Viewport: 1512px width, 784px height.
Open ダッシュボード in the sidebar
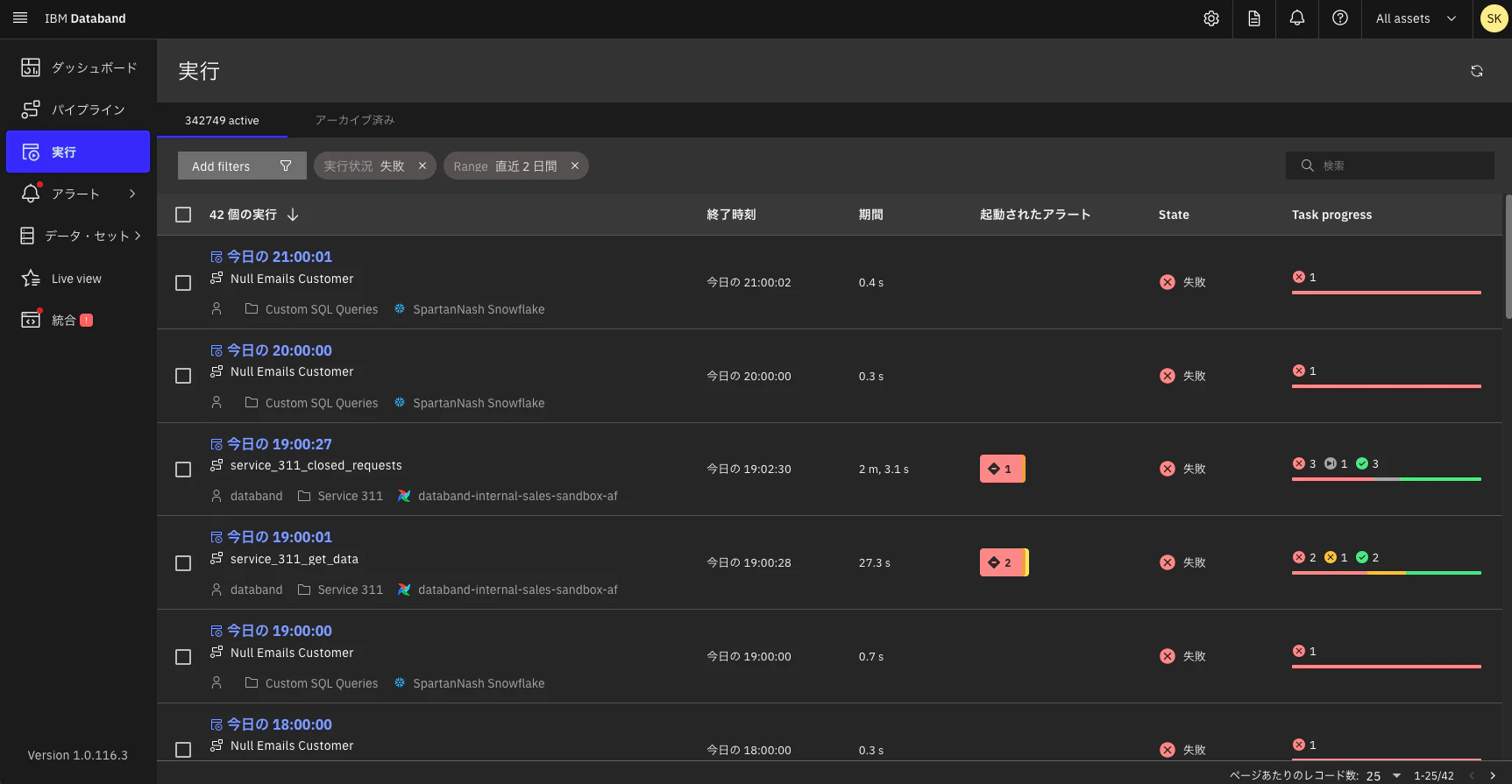(78, 67)
